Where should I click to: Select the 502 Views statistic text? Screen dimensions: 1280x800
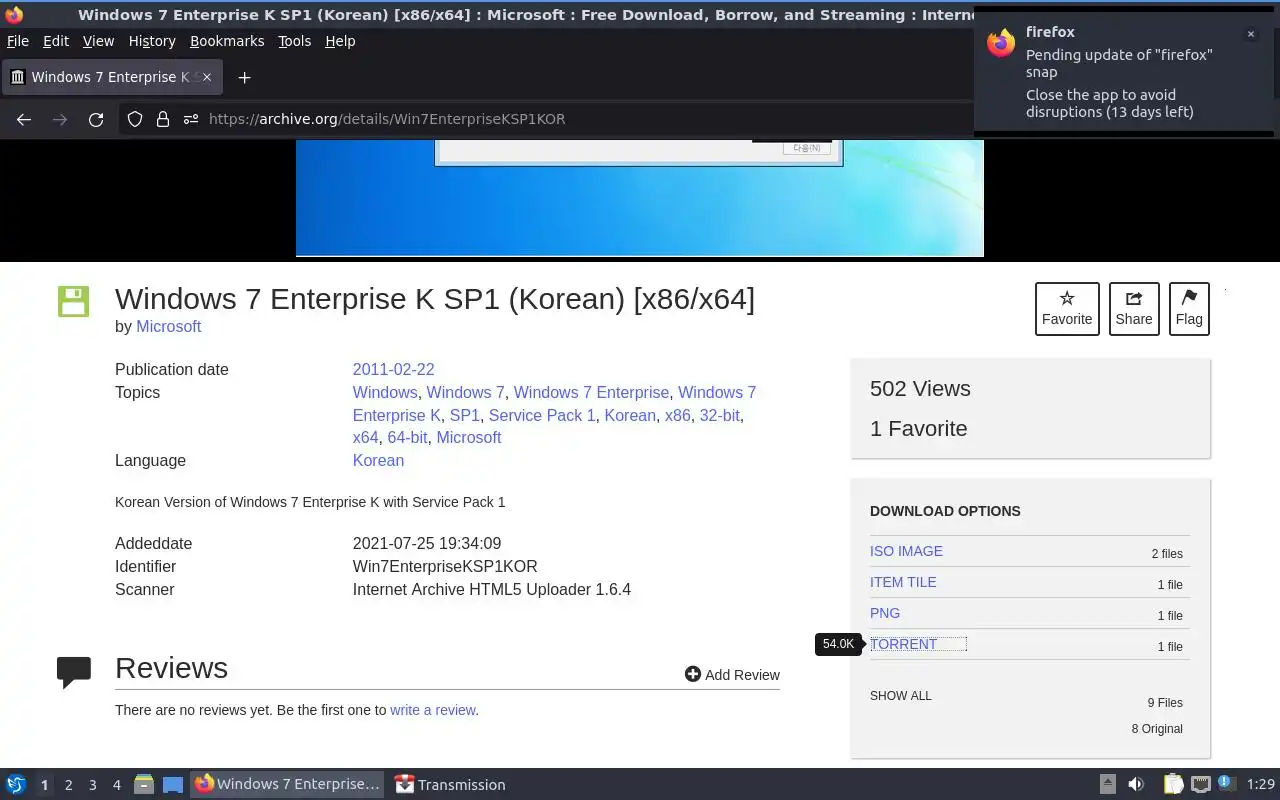pyautogui.click(x=920, y=389)
